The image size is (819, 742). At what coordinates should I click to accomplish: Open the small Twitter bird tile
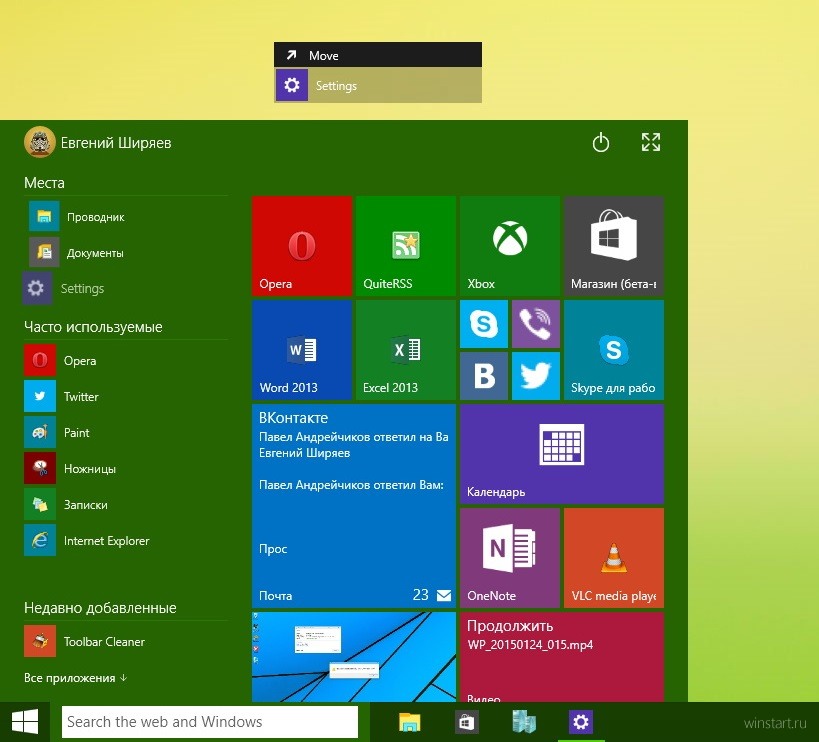[536, 375]
